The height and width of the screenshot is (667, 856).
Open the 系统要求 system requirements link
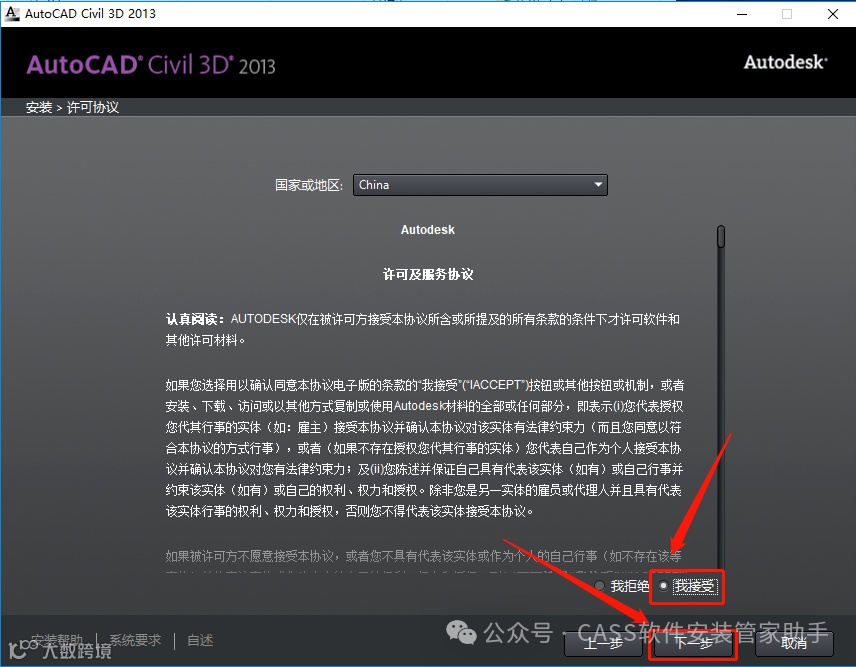point(135,640)
